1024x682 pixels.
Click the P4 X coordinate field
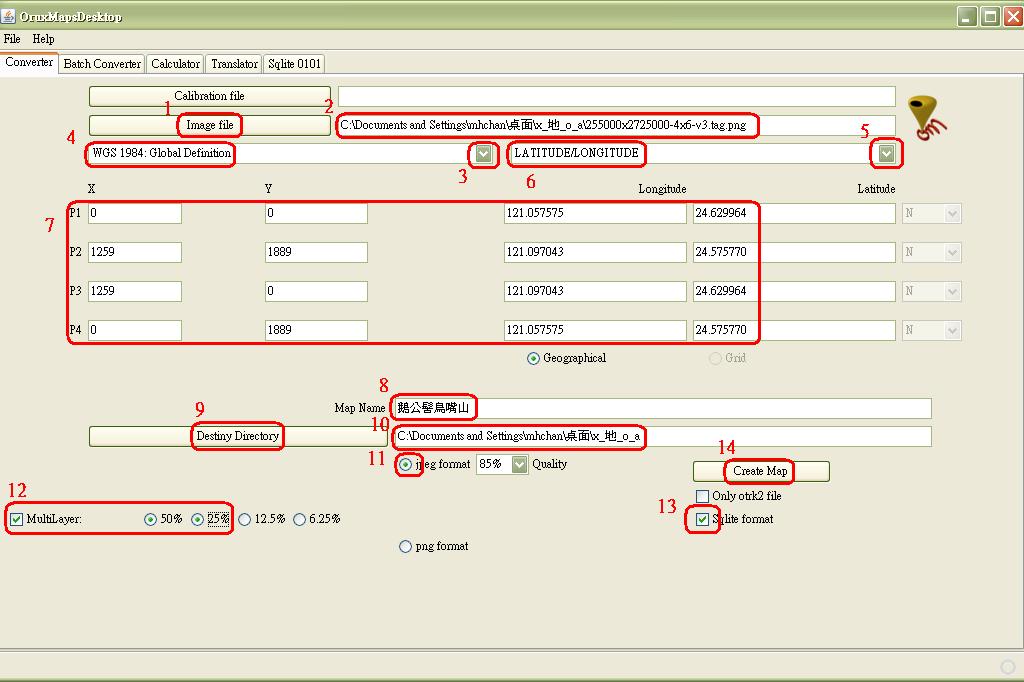(x=135, y=330)
